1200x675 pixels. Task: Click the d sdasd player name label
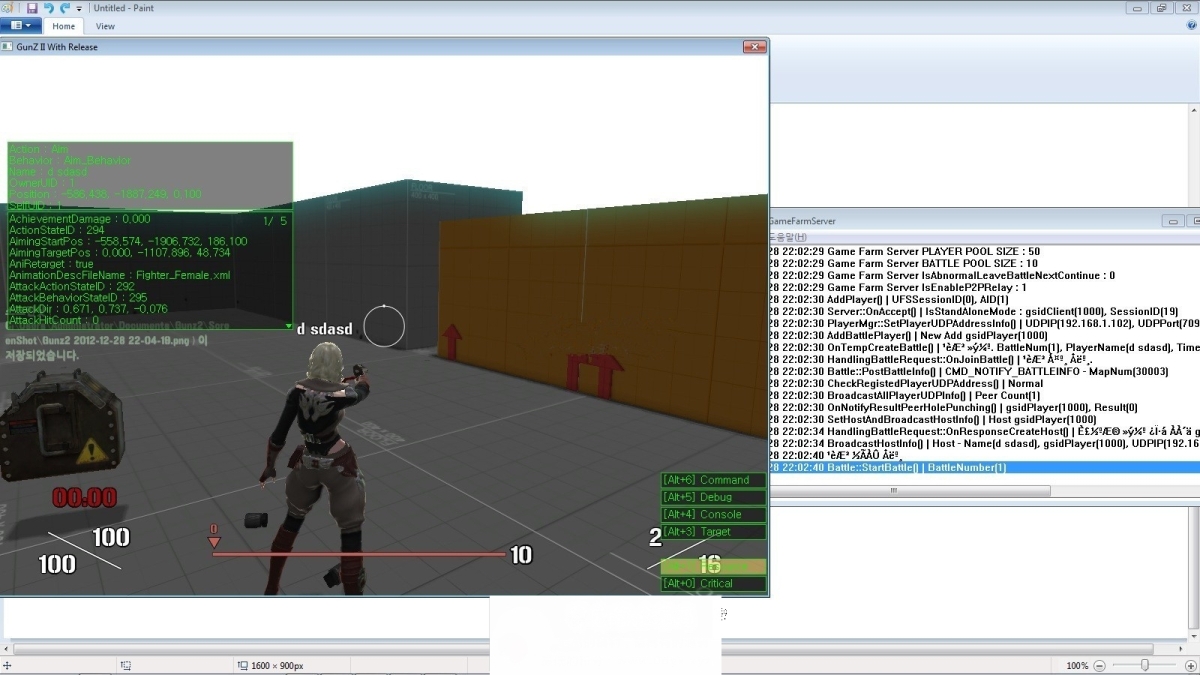(325, 329)
